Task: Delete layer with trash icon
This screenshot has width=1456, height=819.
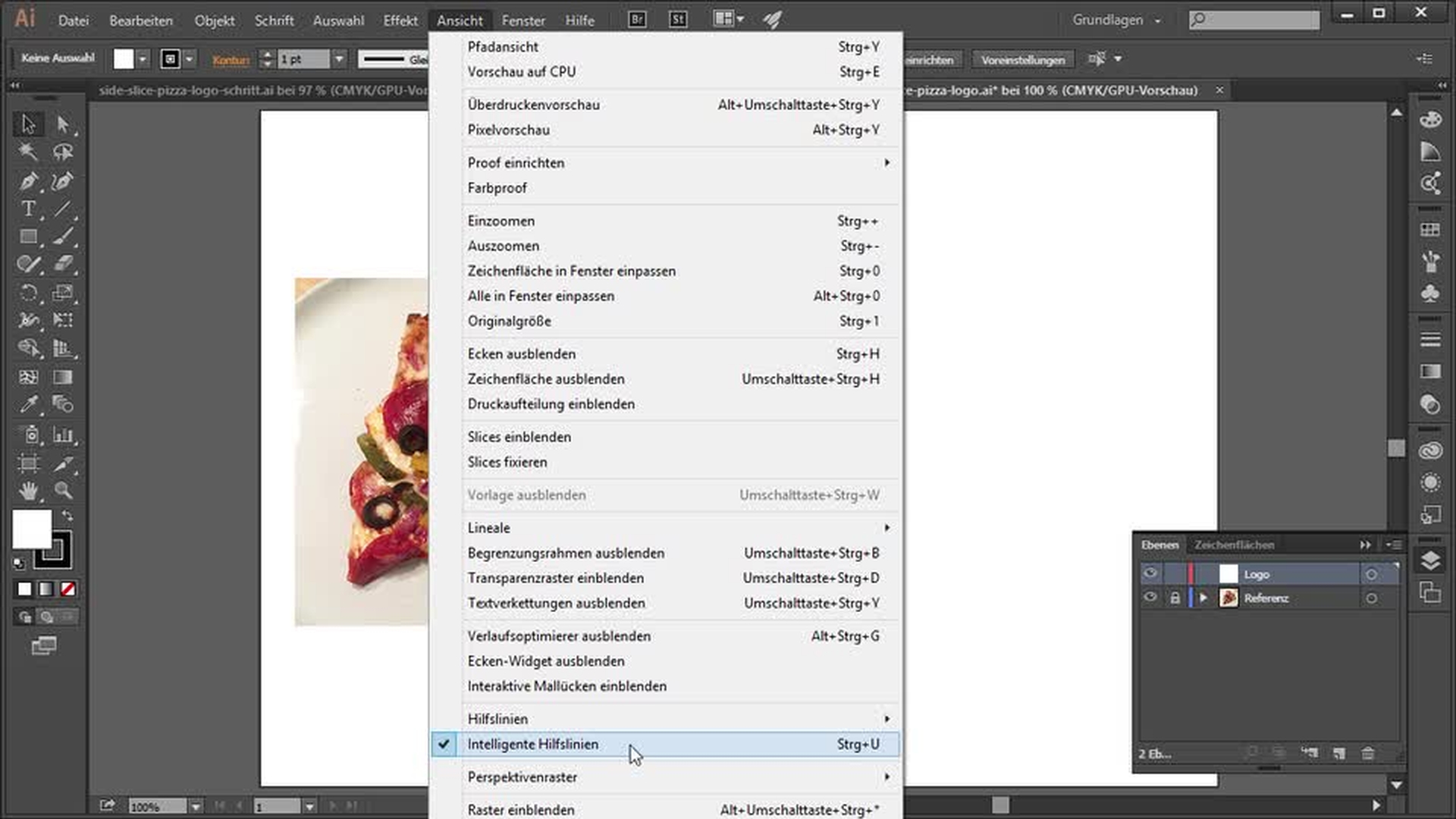Action: (1368, 753)
